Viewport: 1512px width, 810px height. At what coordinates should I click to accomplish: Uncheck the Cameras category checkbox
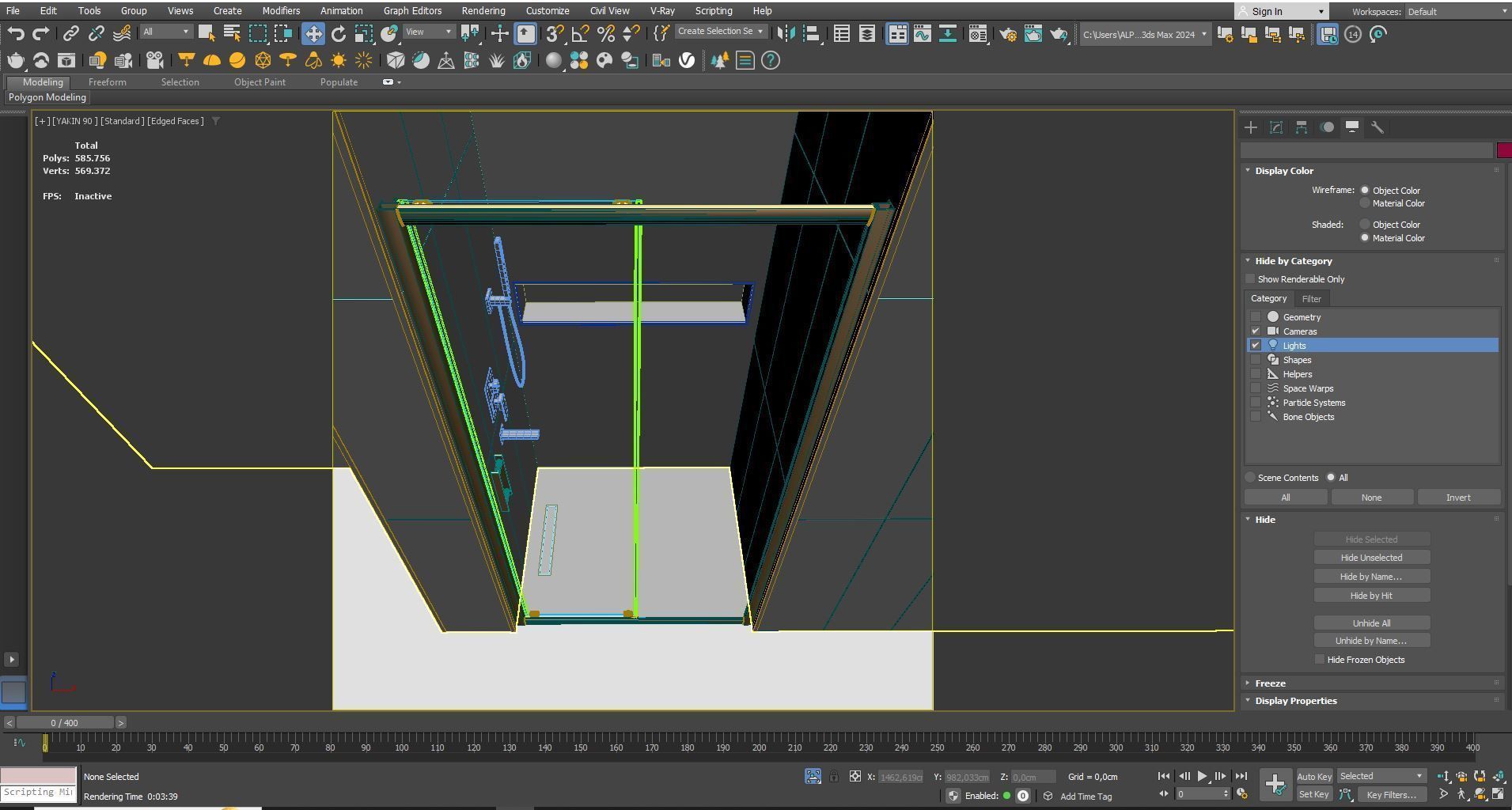tap(1256, 331)
